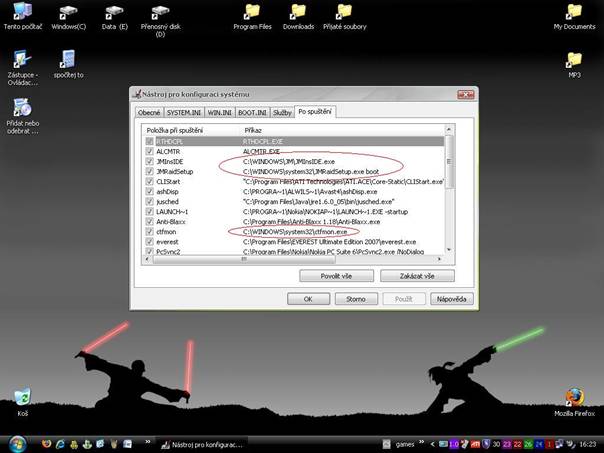
Task: Switch to the Služby tab
Action: tap(282, 112)
